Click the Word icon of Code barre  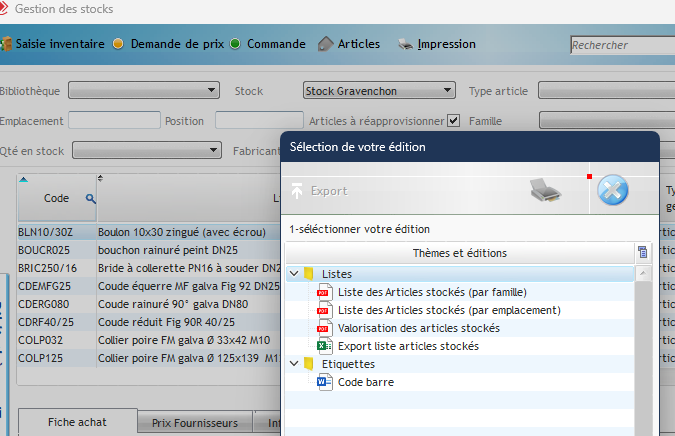click(325, 382)
